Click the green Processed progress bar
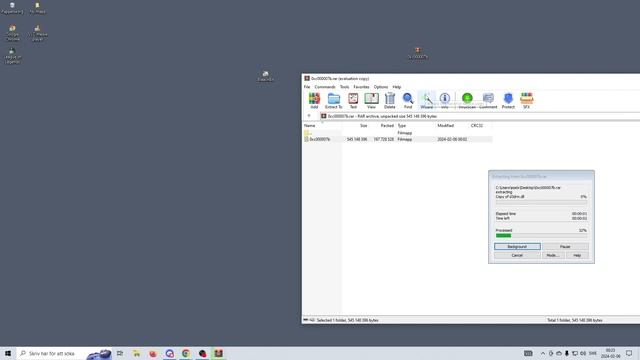640x360 pixels. [x=541, y=236]
